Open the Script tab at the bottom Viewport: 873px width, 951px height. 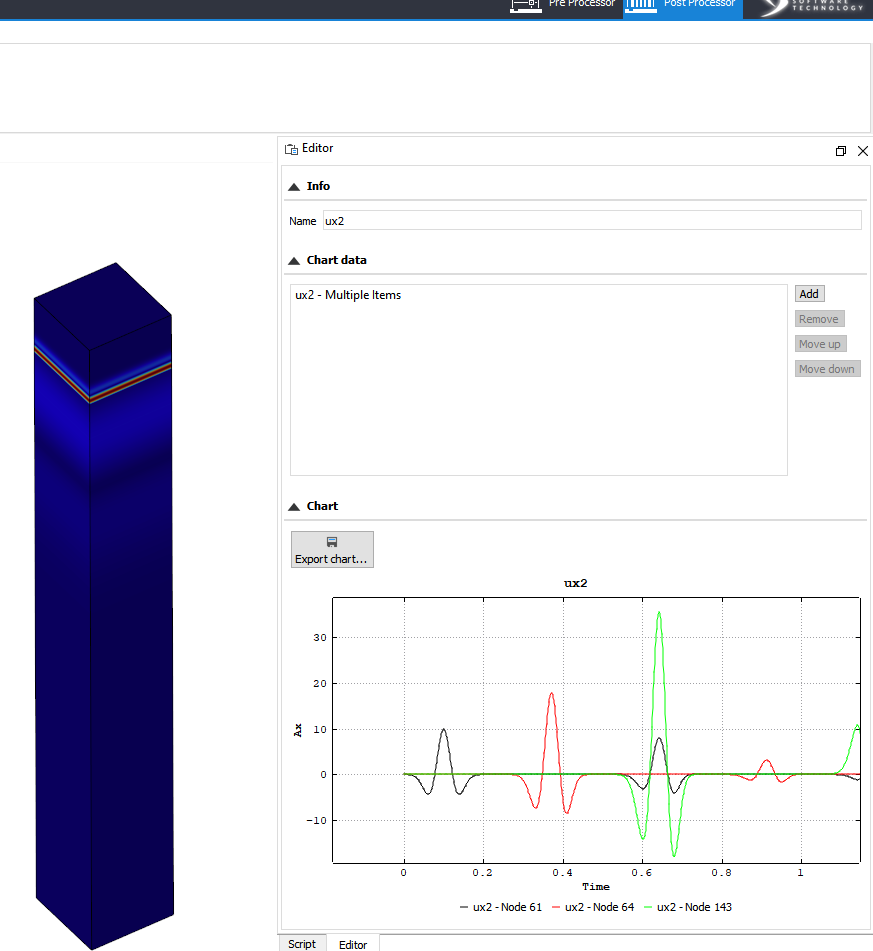point(302,944)
